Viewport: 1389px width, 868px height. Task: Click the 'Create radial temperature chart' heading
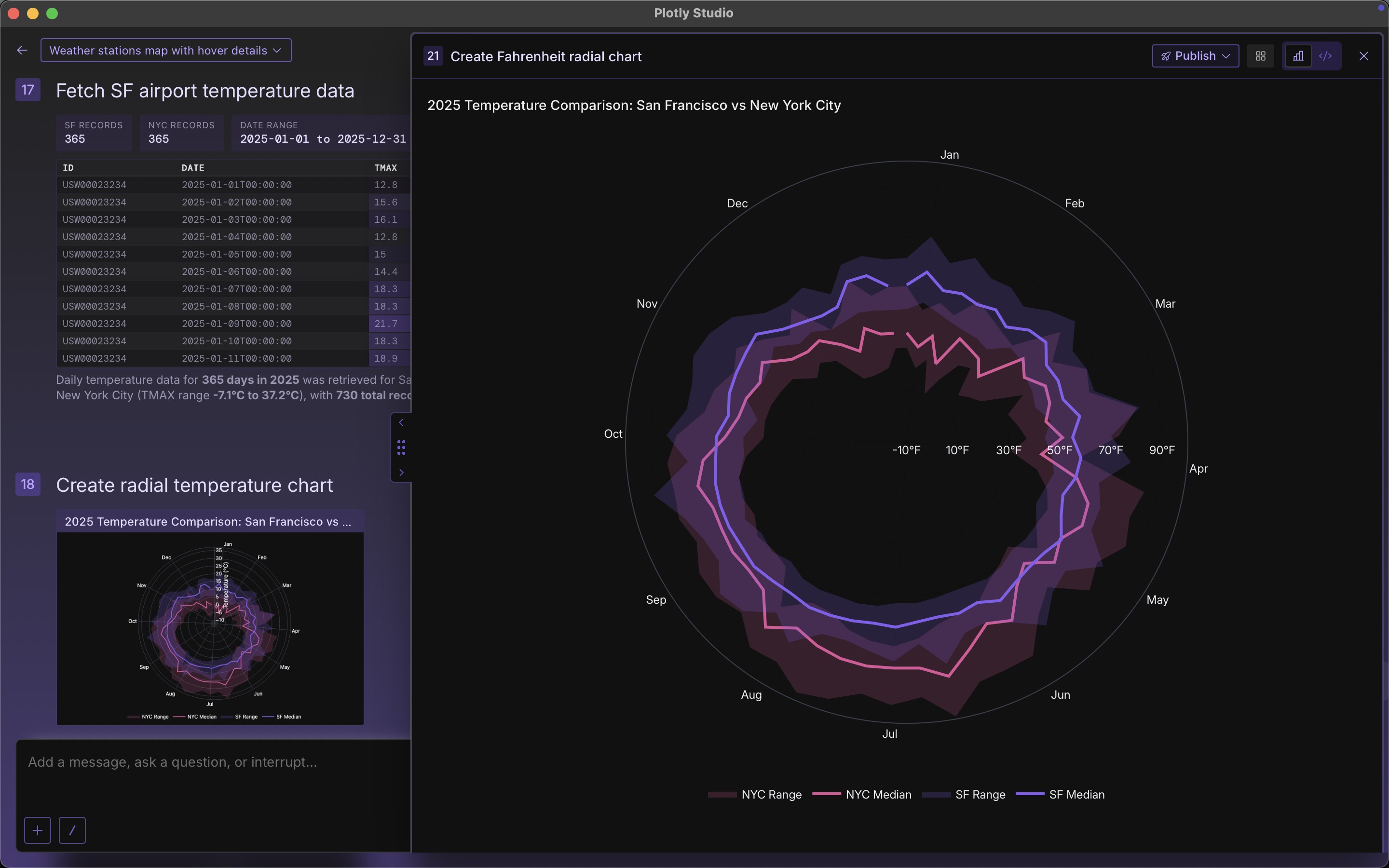tap(194, 485)
